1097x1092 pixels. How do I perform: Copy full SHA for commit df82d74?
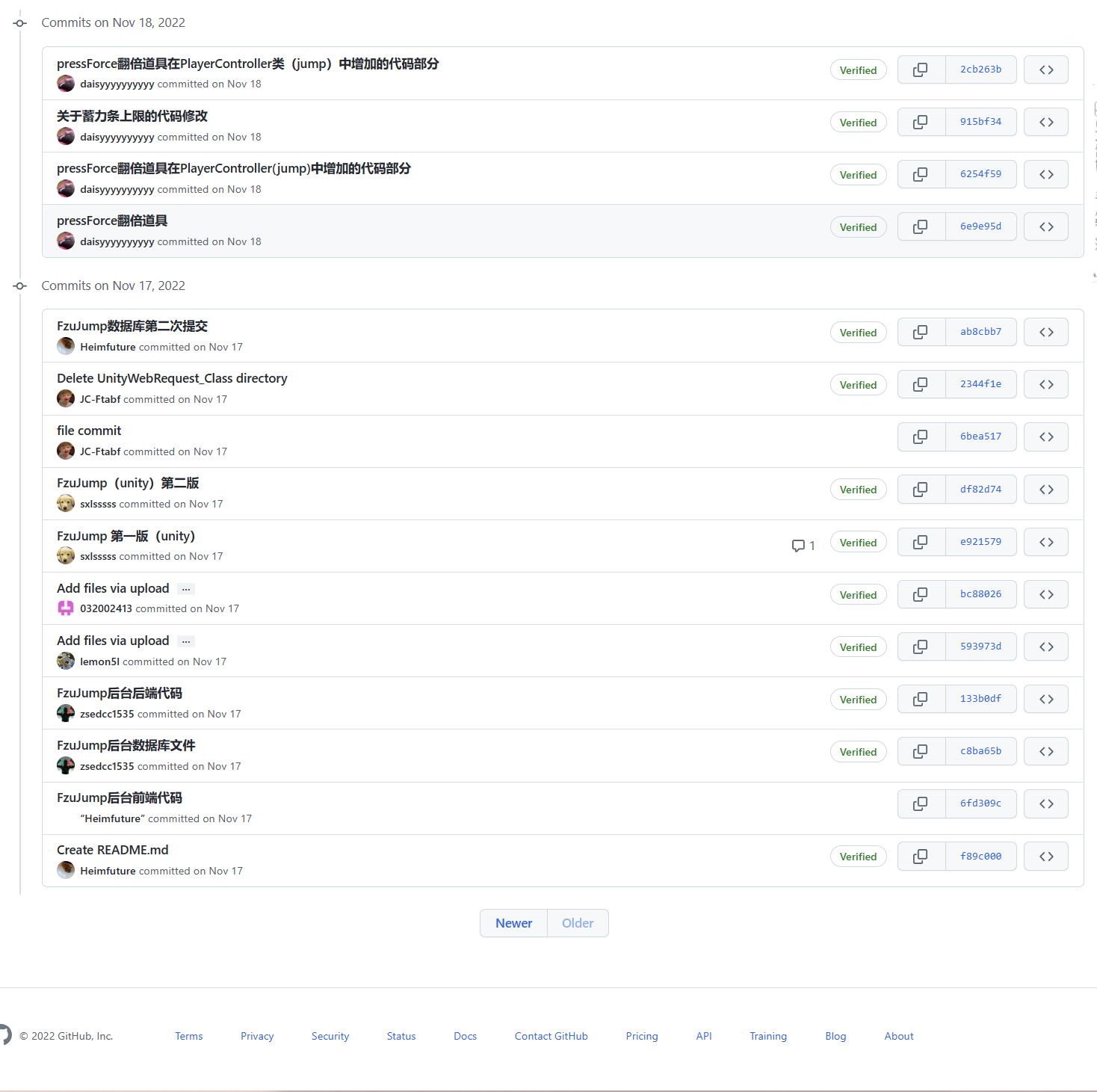coord(921,490)
